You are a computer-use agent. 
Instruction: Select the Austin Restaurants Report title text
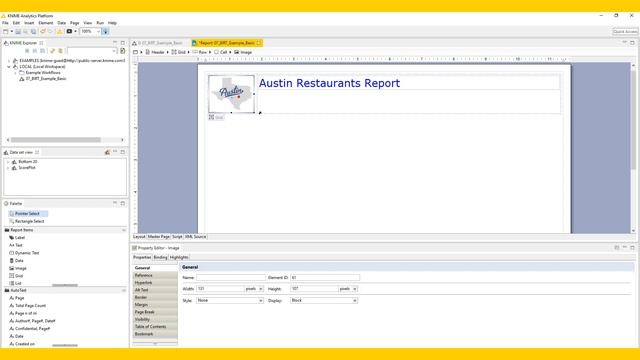coord(329,83)
